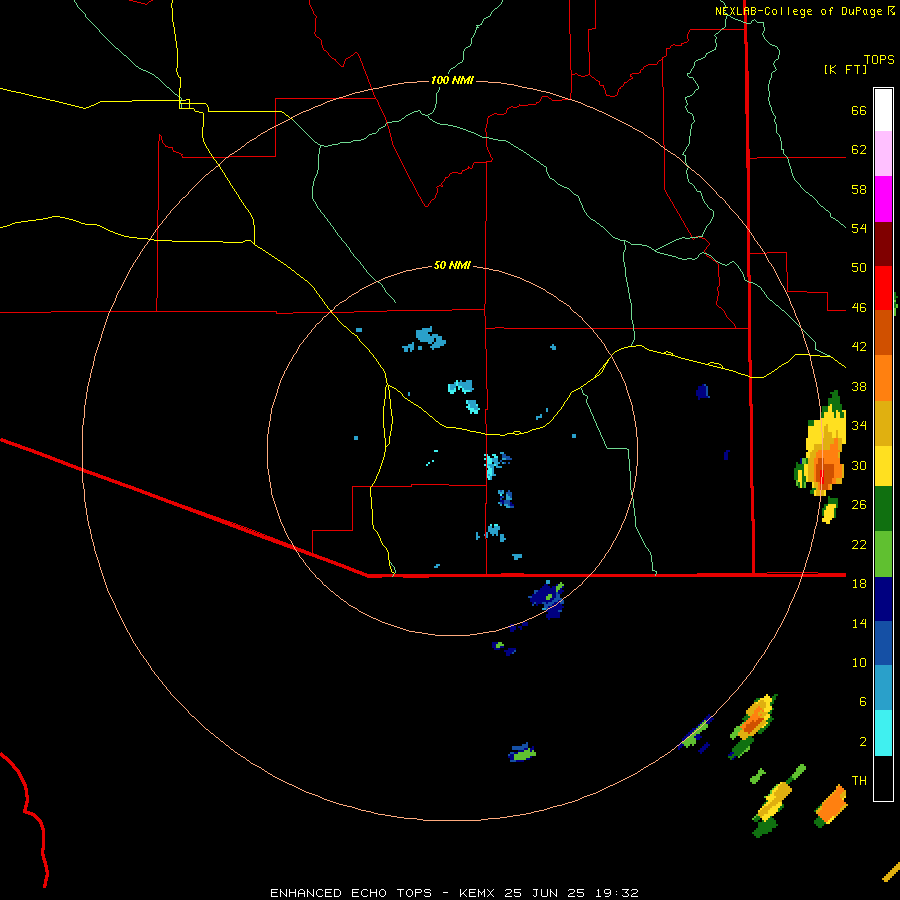This screenshot has width=900, height=900.
Task: Click the 'TH' legend scale label
Action: pos(859,781)
